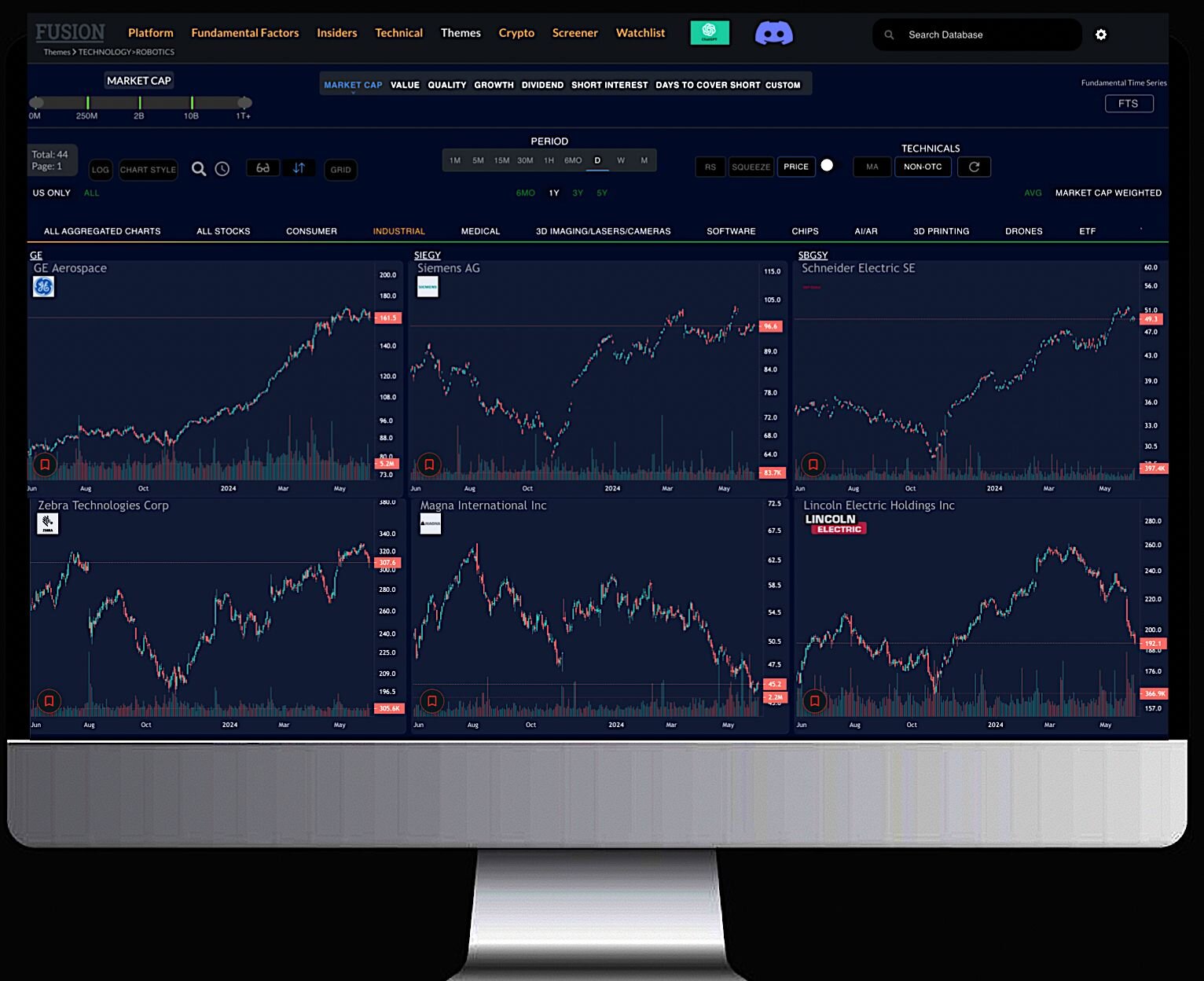Click the Zebra Technologies logo icon

(x=48, y=524)
